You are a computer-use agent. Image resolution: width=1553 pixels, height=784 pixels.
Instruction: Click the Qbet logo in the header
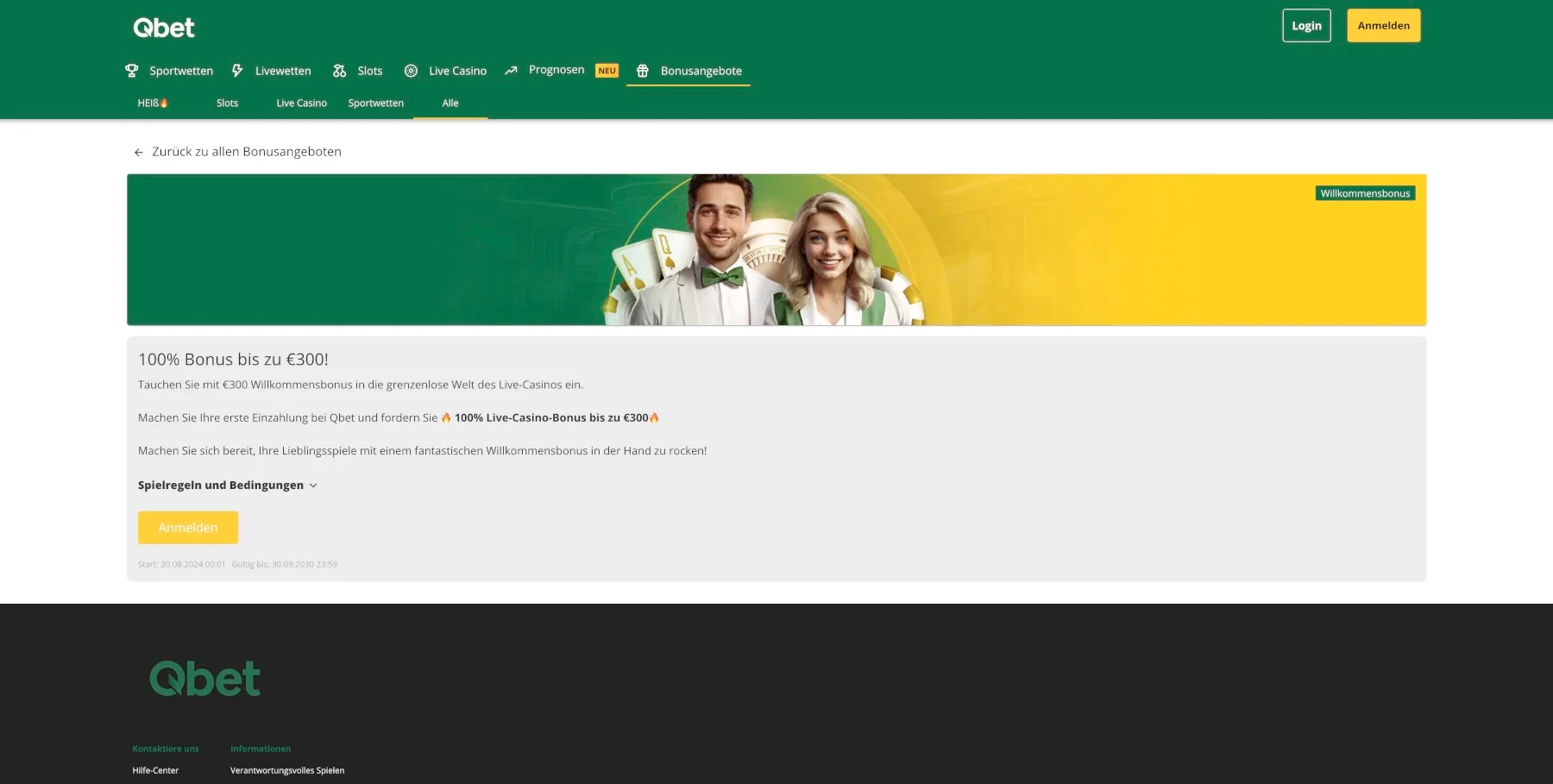[164, 28]
